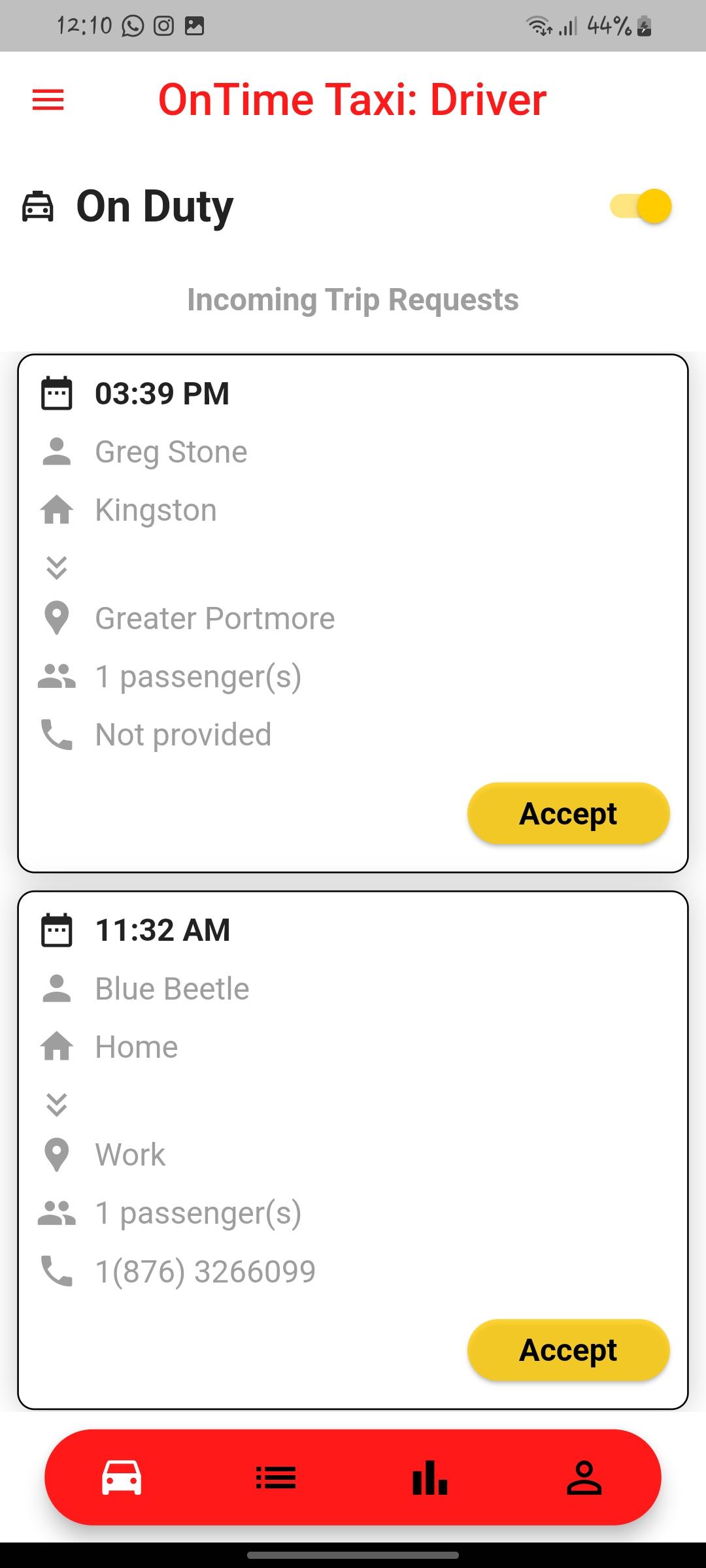Open the driver profile tab
The width and height of the screenshot is (706, 1568).
click(x=584, y=1478)
